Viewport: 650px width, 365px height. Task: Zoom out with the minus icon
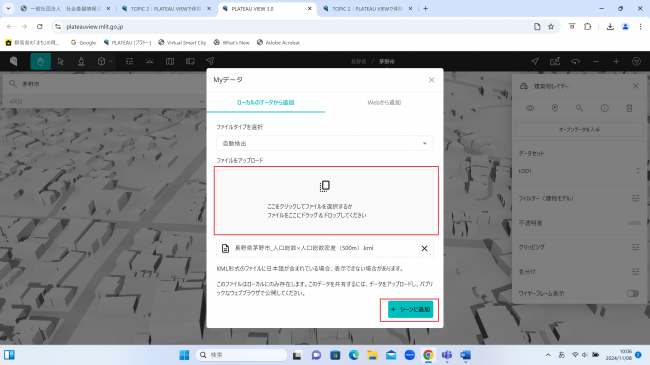point(596,61)
